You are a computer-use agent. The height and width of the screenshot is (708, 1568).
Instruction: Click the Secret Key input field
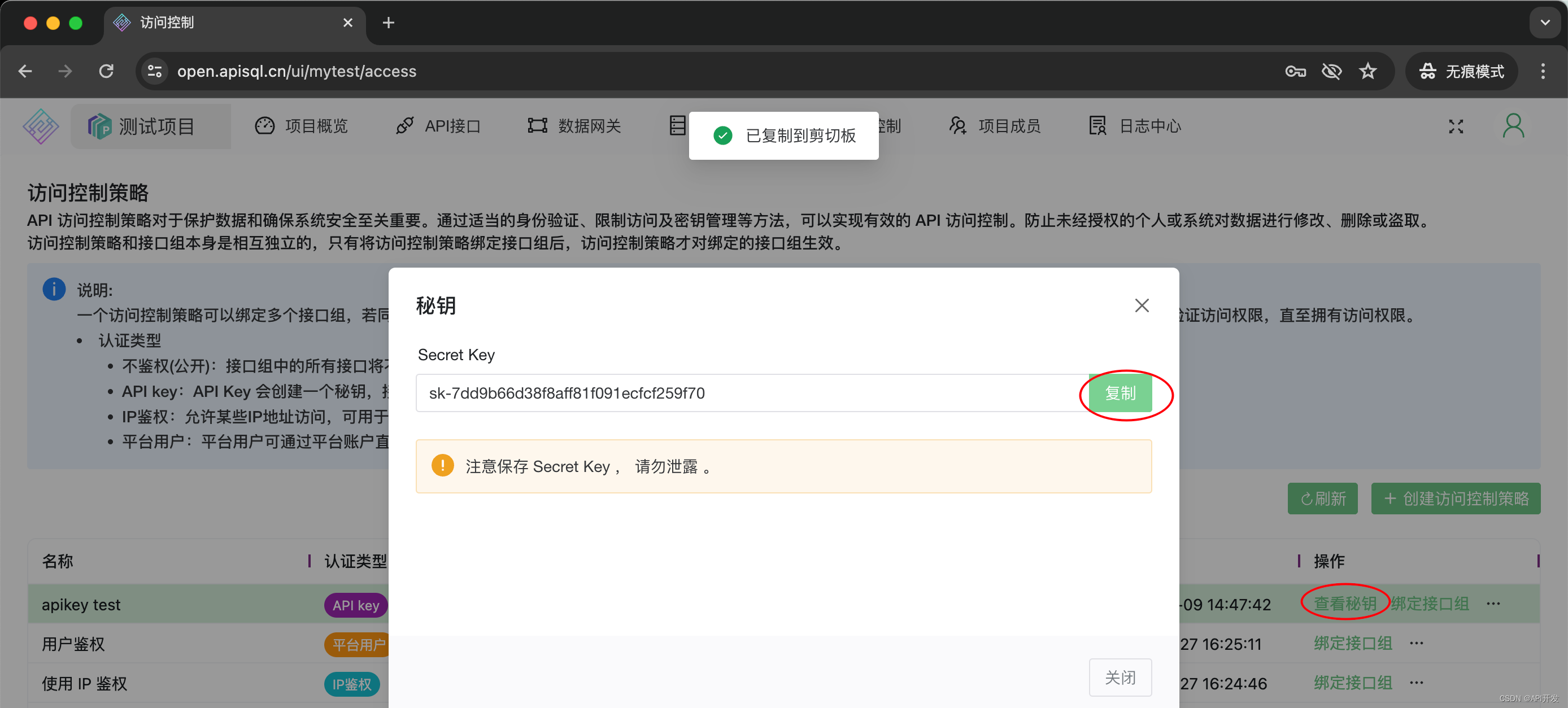click(x=748, y=393)
